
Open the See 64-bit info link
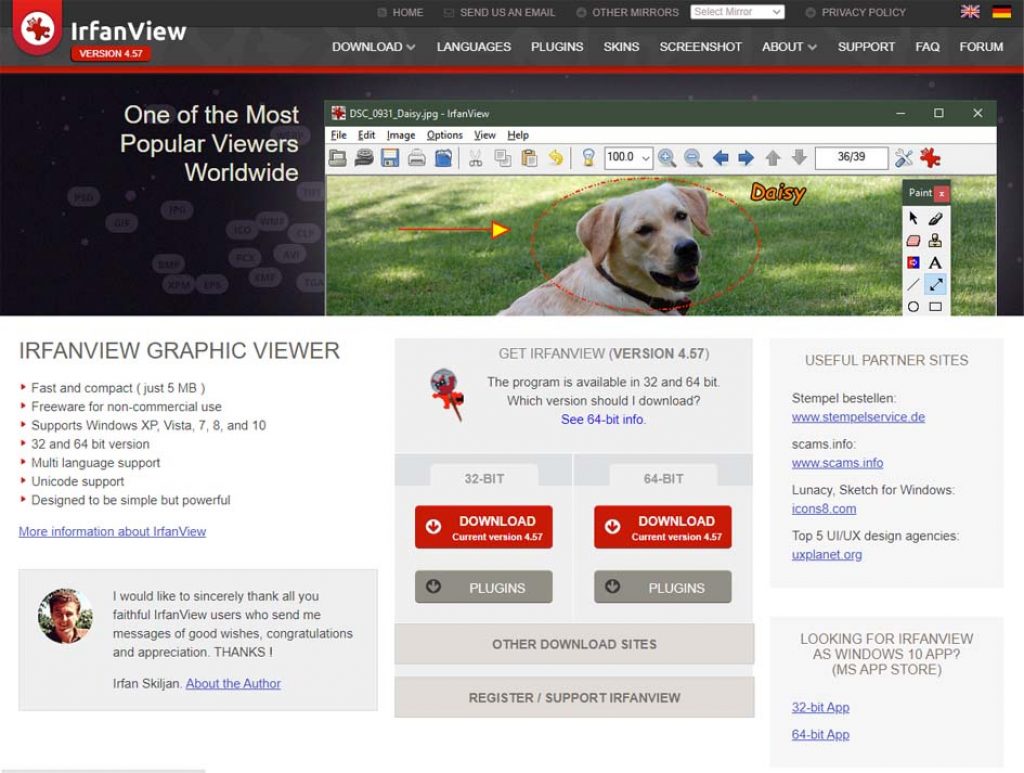pos(602,419)
